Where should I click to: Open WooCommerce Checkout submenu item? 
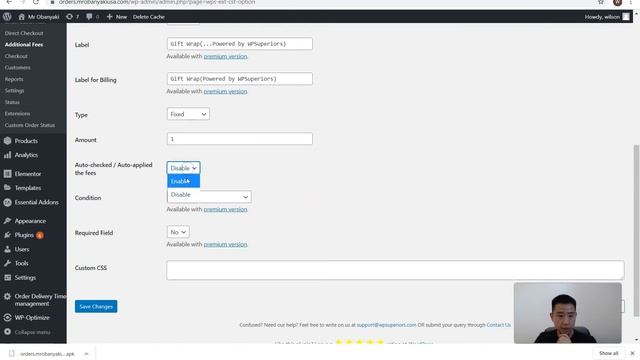(x=16, y=56)
